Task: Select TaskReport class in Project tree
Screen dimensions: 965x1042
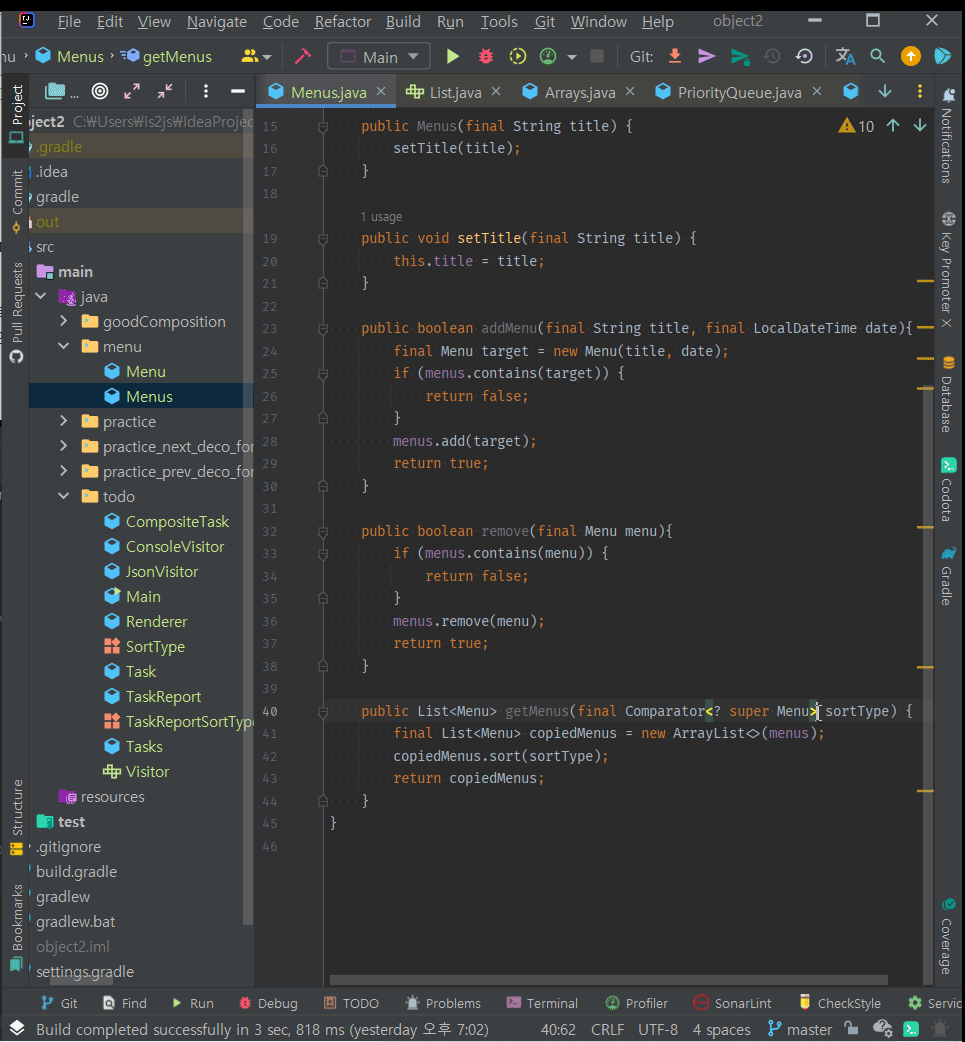Action: pos(163,696)
